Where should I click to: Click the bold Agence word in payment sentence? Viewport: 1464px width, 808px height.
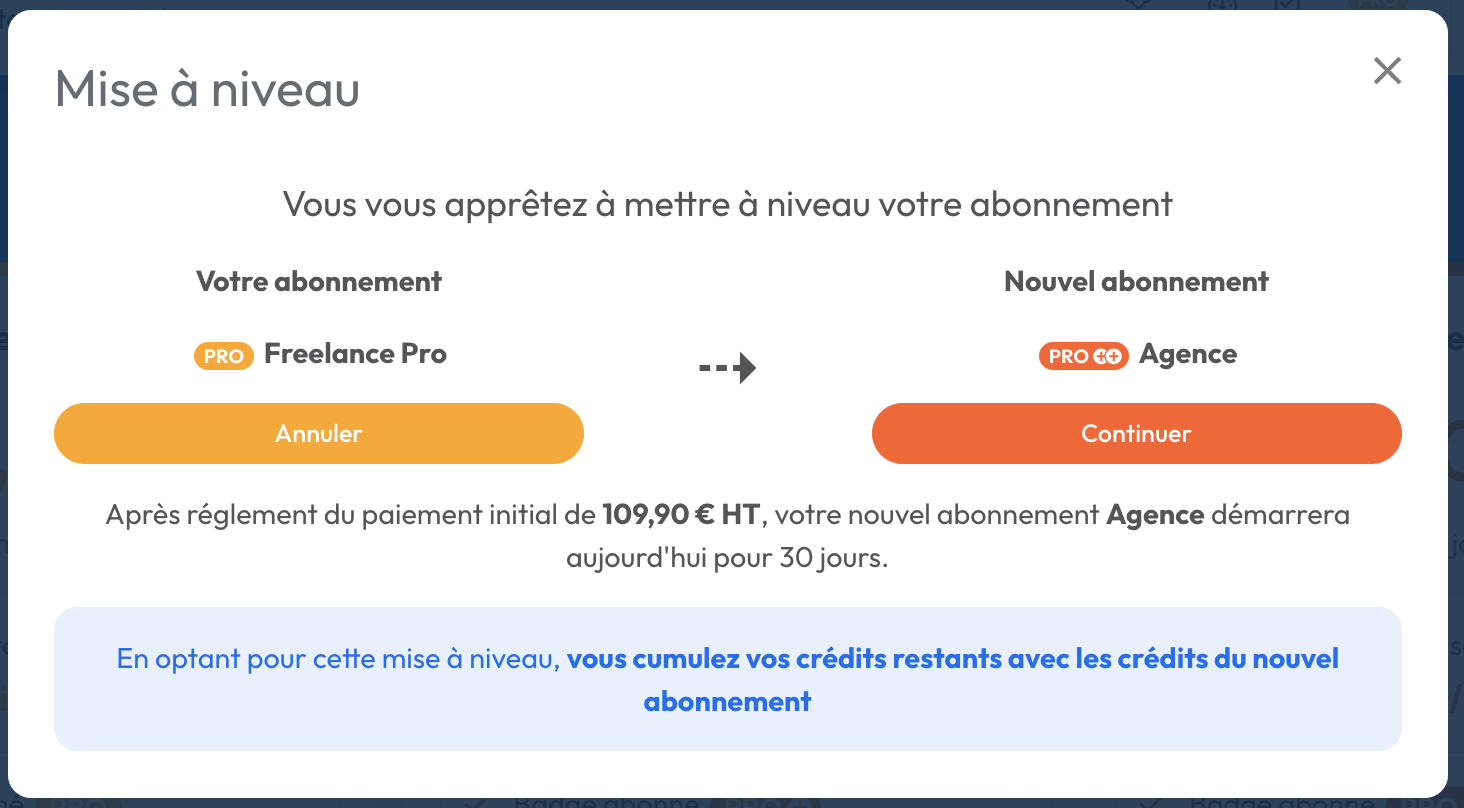(x=1155, y=515)
